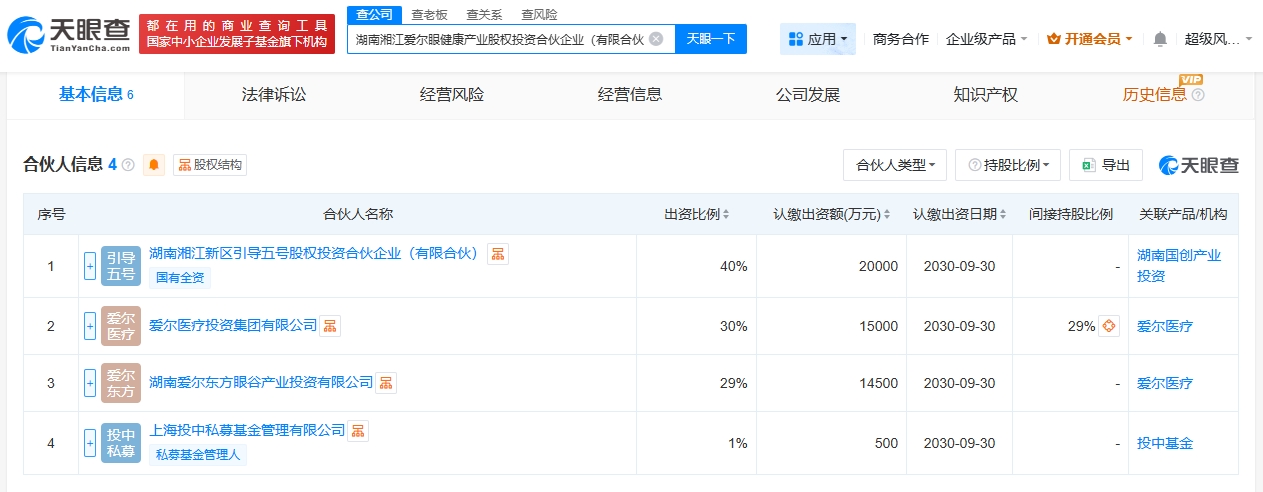The width and height of the screenshot is (1263, 492).
Task: Open 湖南国创产业投资 related institution link
Action: pyautogui.click(x=1178, y=265)
